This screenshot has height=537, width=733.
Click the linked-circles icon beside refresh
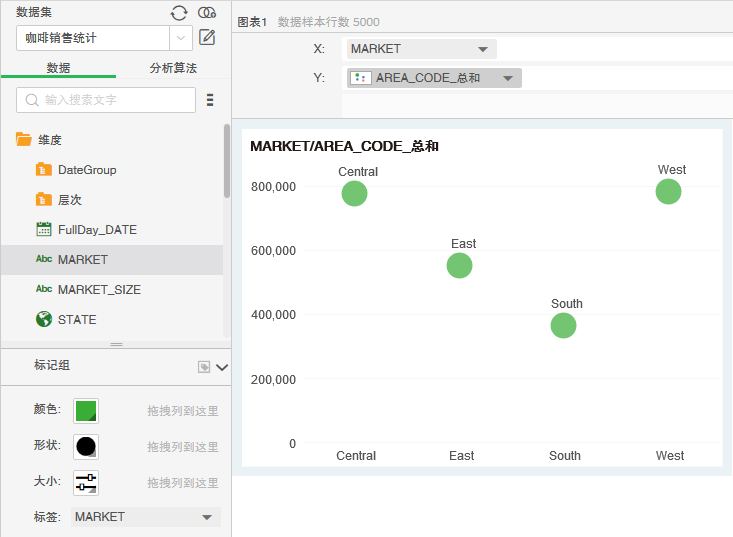(207, 13)
